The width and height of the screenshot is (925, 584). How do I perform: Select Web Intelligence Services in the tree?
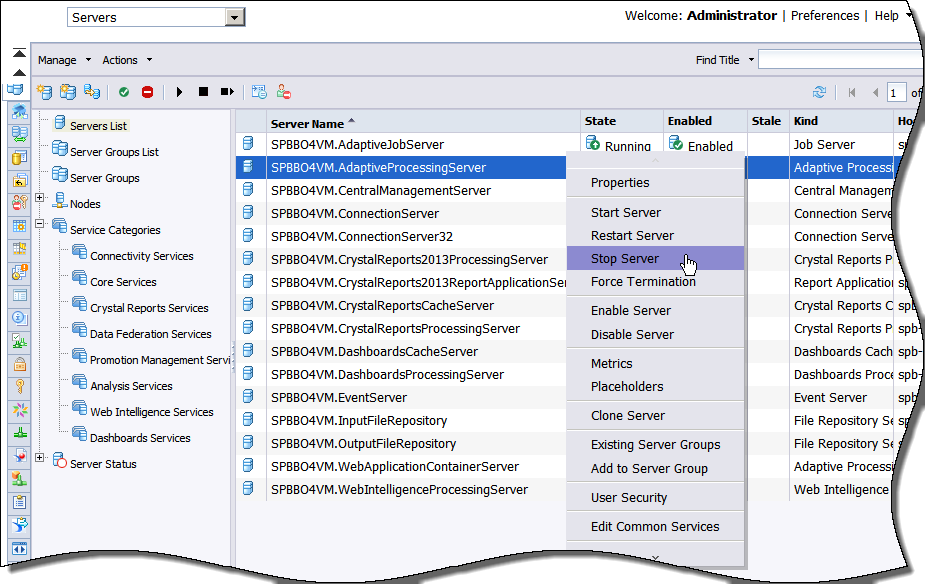tap(152, 412)
